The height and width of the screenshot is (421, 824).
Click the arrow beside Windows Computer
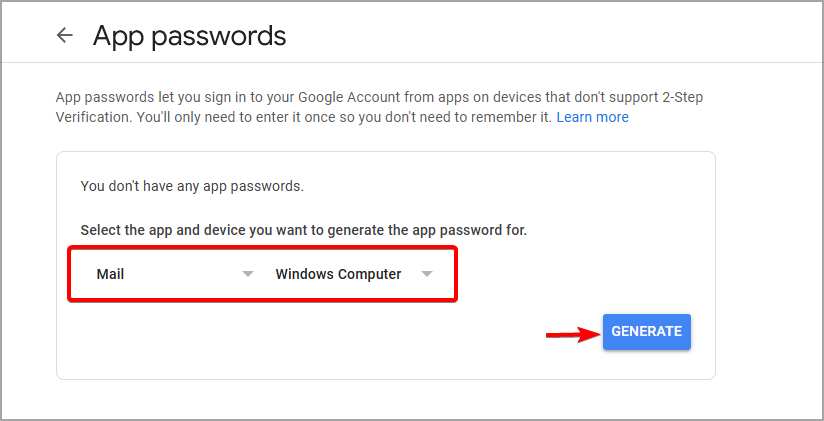(x=427, y=274)
